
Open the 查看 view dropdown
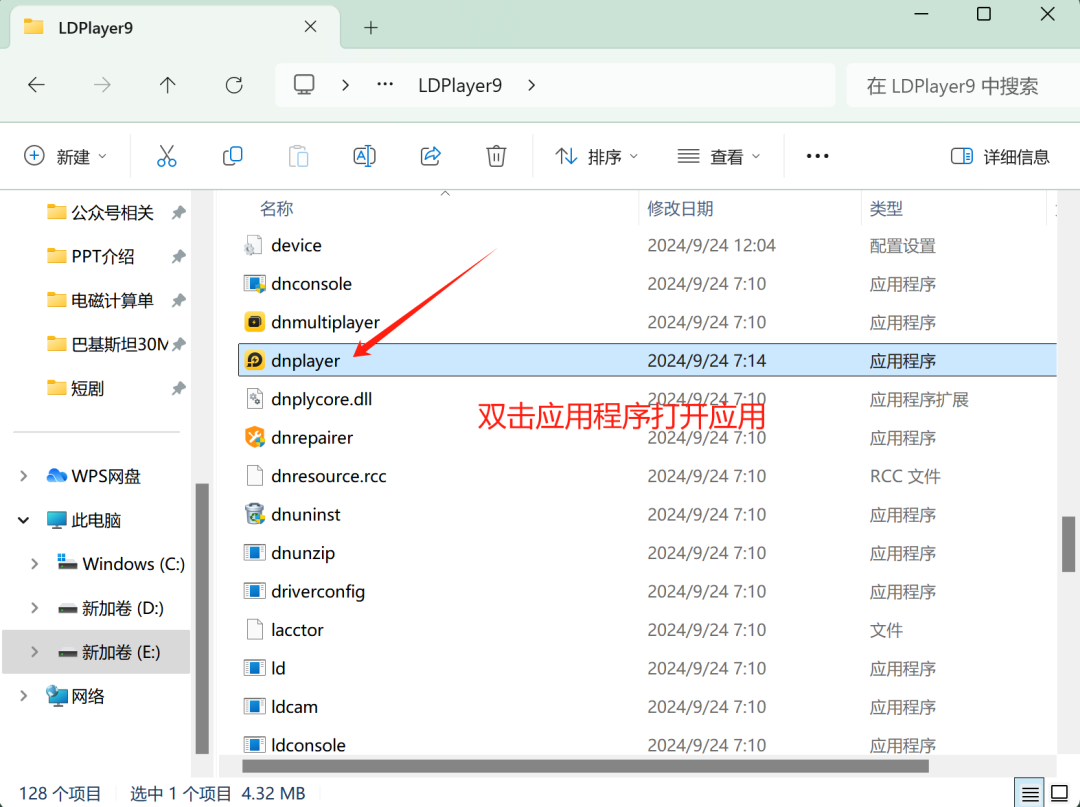[719, 156]
